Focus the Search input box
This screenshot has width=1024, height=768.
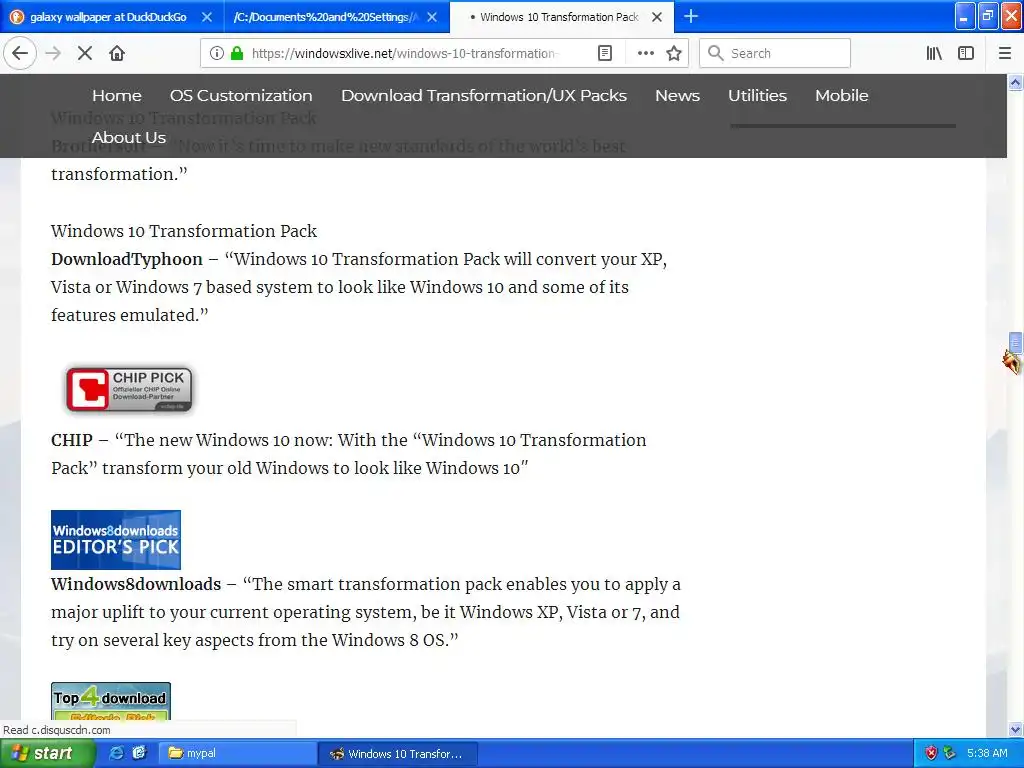pos(775,53)
